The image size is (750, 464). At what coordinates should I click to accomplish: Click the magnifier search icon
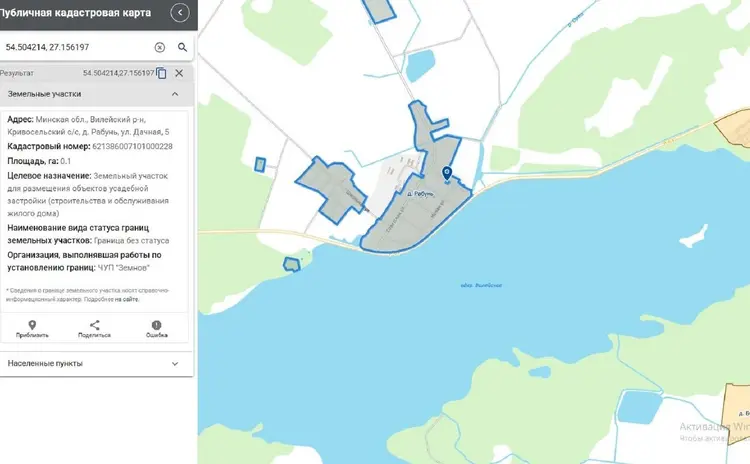pyautogui.click(x=183, y=47)
